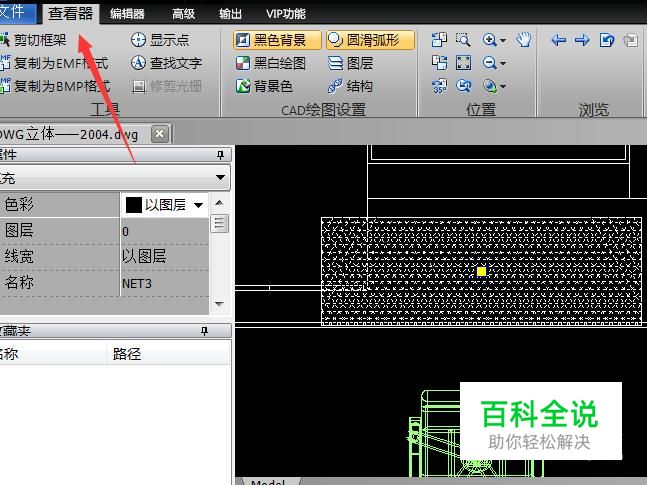
Task: Toggle 黑白绘图 black and white drawing
Action: (271, 63)
